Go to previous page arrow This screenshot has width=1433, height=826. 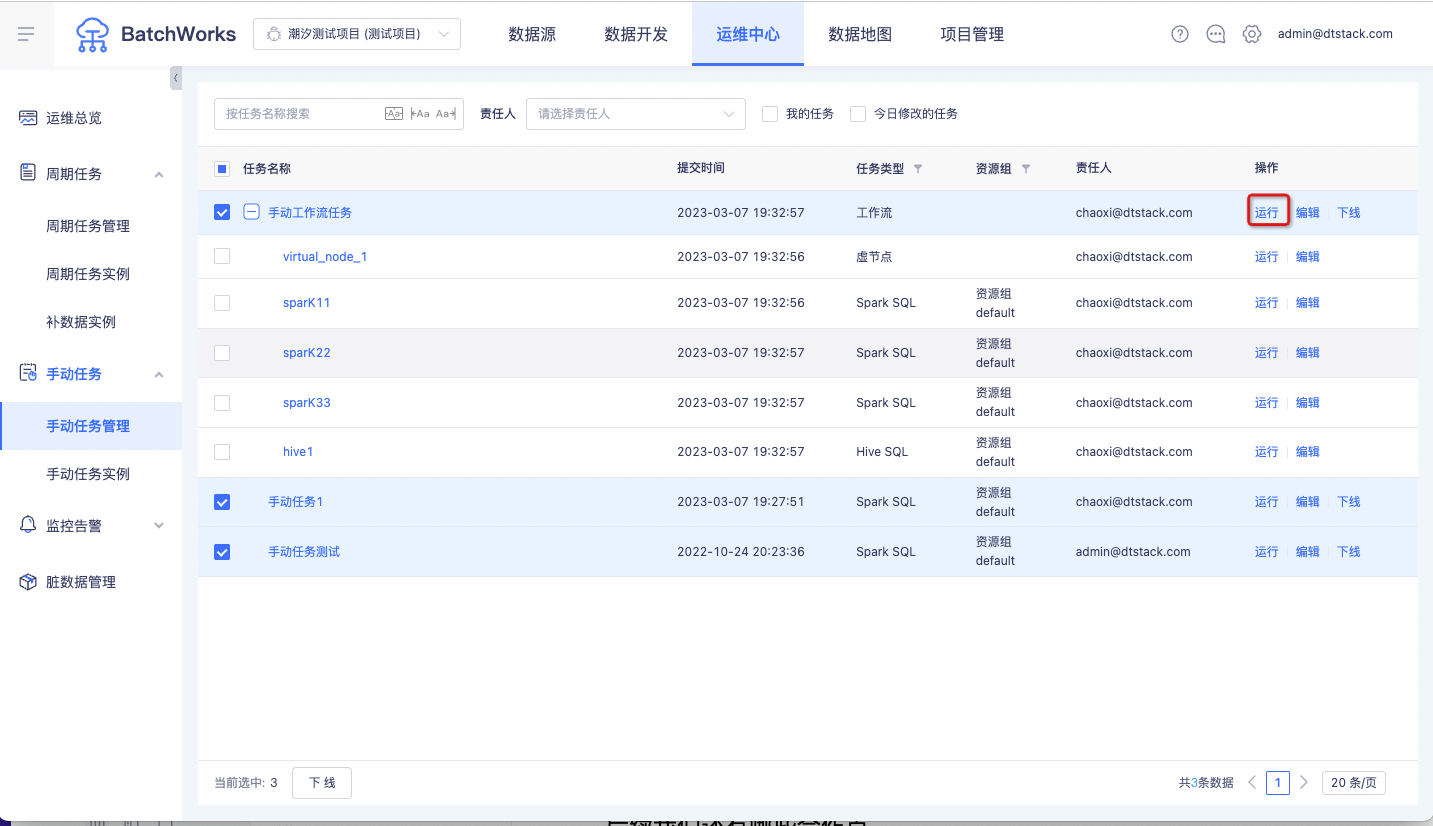tap(1252, 783)
